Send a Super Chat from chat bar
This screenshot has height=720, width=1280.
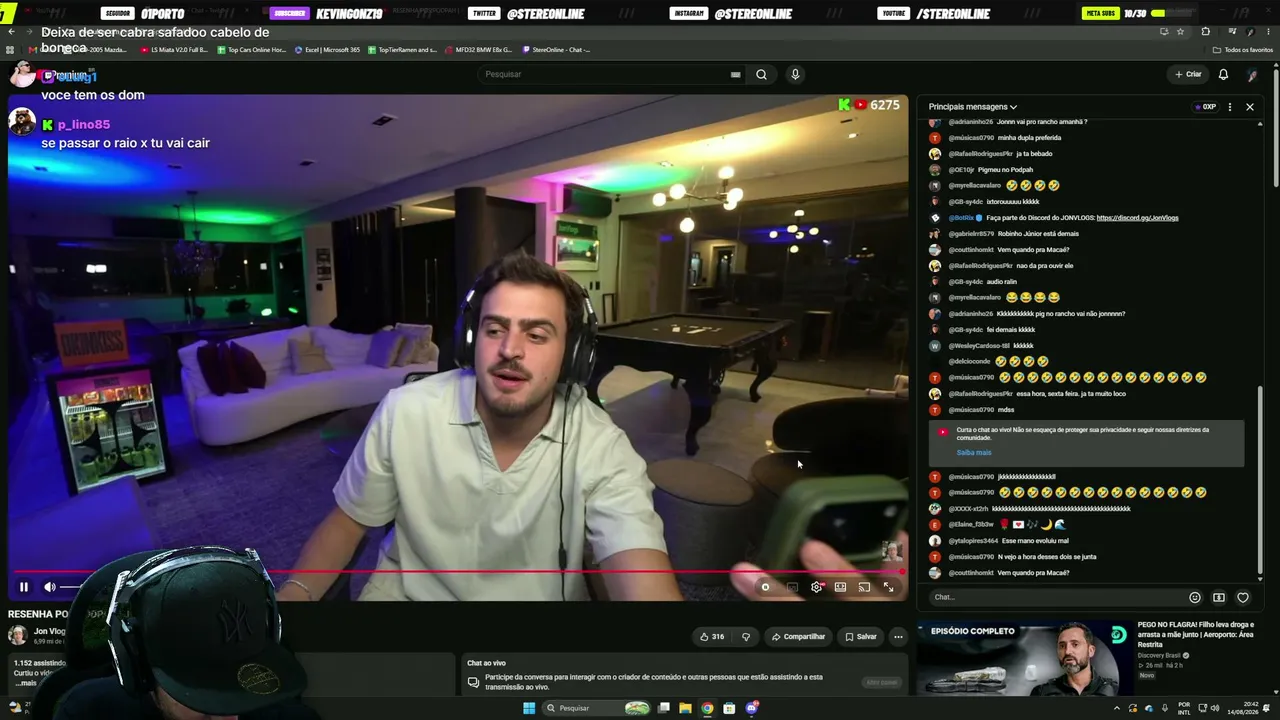pos(1219,597)
